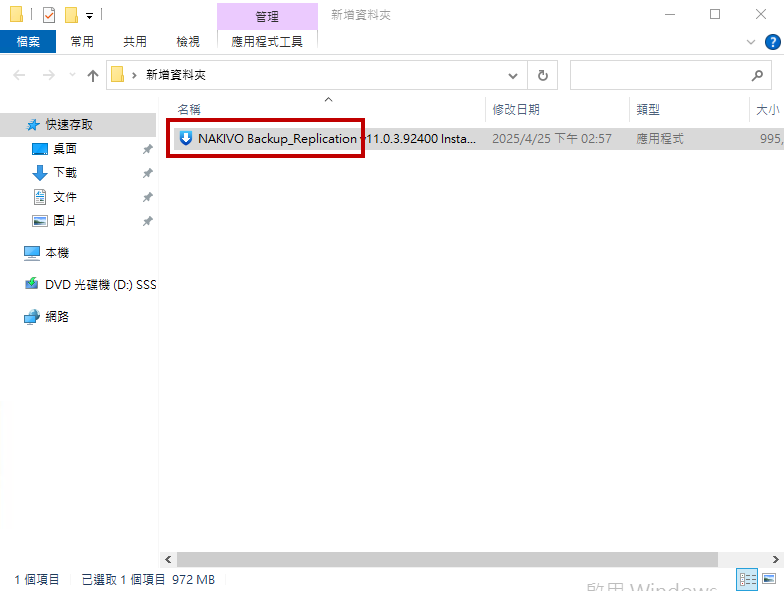
Task: Click the magnifier search icon
Action: coord(757,76)
